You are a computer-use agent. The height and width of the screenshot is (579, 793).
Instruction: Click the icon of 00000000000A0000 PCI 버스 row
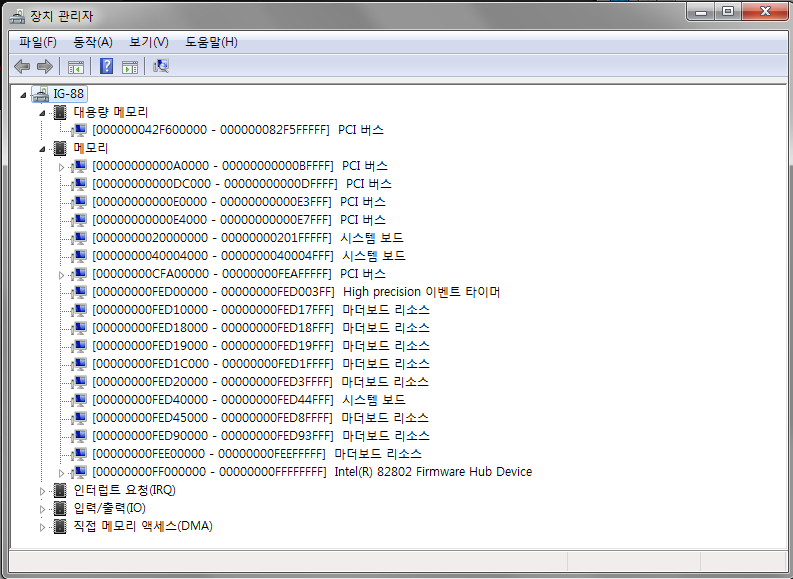coord(79,166)
